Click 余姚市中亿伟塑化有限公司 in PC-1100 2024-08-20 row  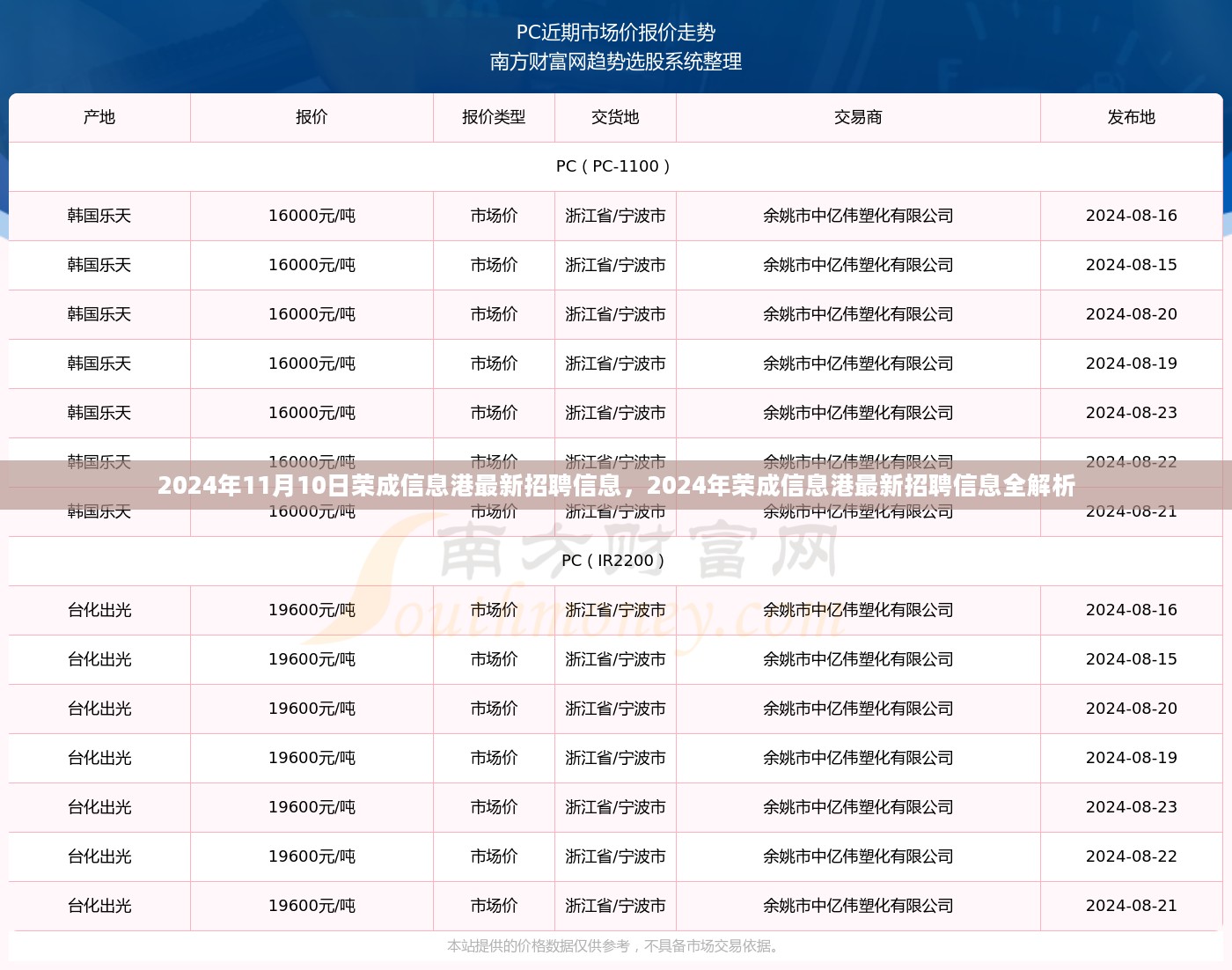click(858, 314)
